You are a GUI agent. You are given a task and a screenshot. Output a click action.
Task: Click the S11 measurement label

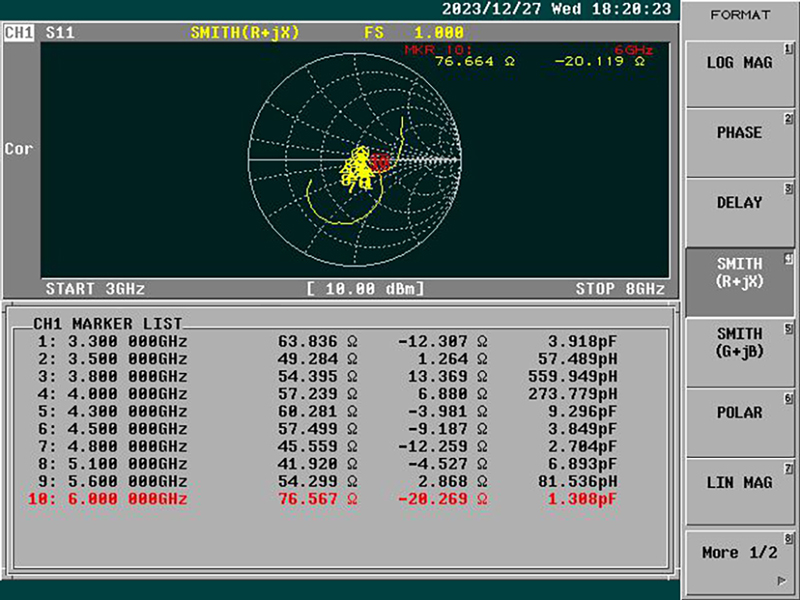click(x=60, y=33)
